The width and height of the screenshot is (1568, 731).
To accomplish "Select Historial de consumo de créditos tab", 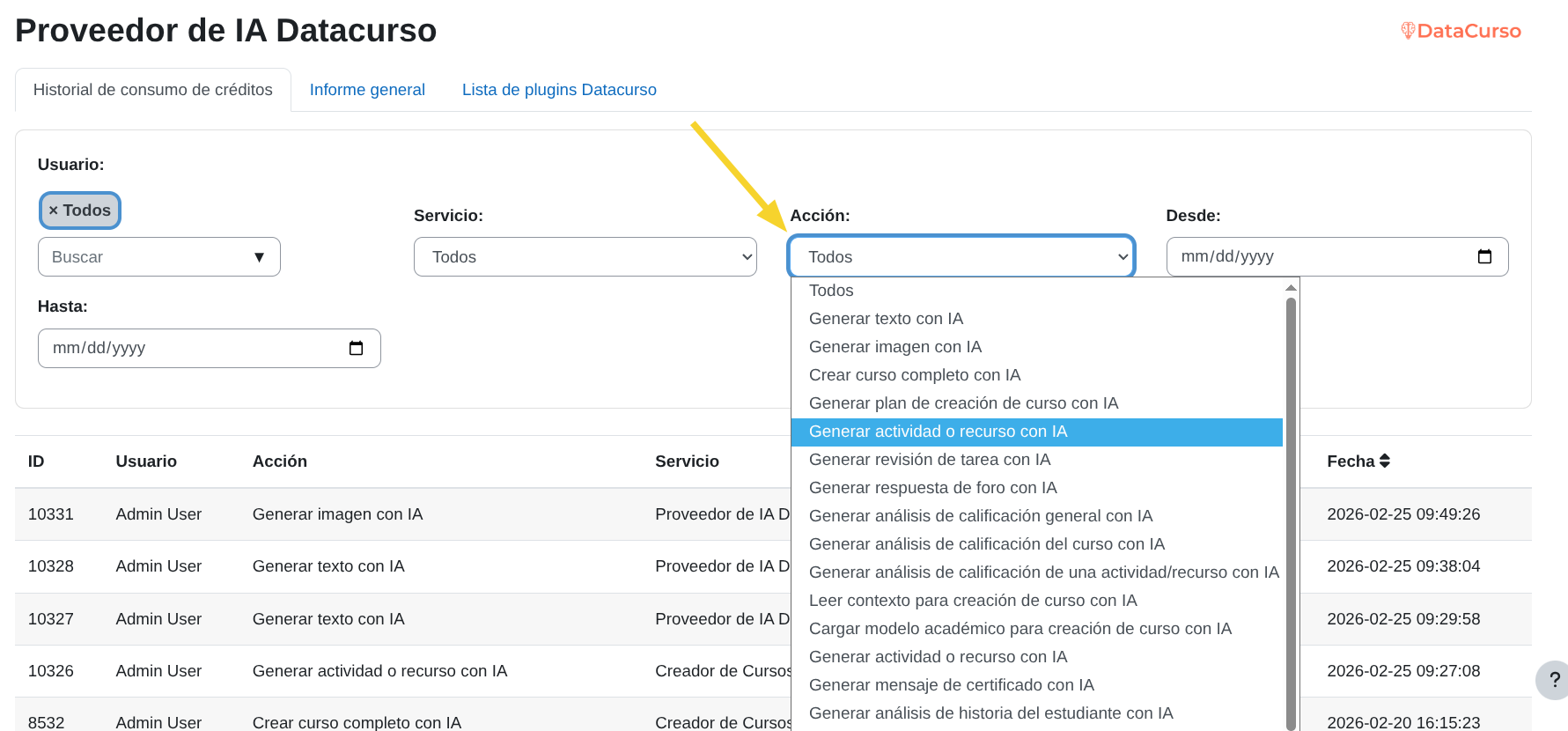I will click(153, 90).
